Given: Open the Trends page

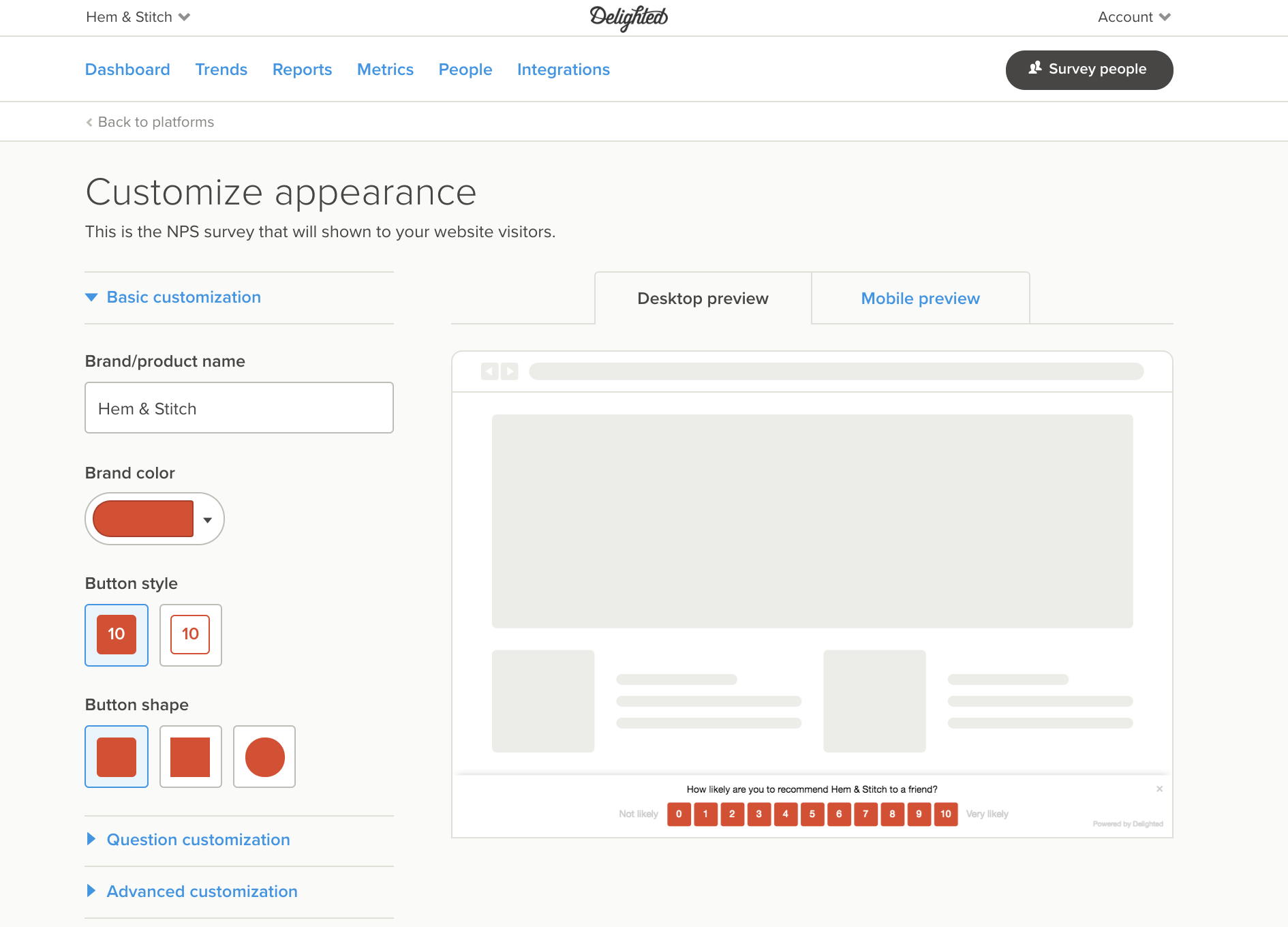Looking at the screenshot, I should point(221,70).
